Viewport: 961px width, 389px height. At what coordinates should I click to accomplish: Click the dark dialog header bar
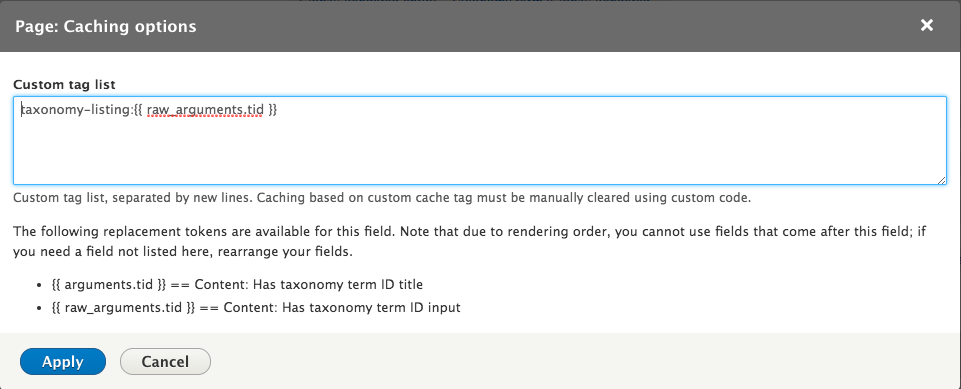click(480, 26)
